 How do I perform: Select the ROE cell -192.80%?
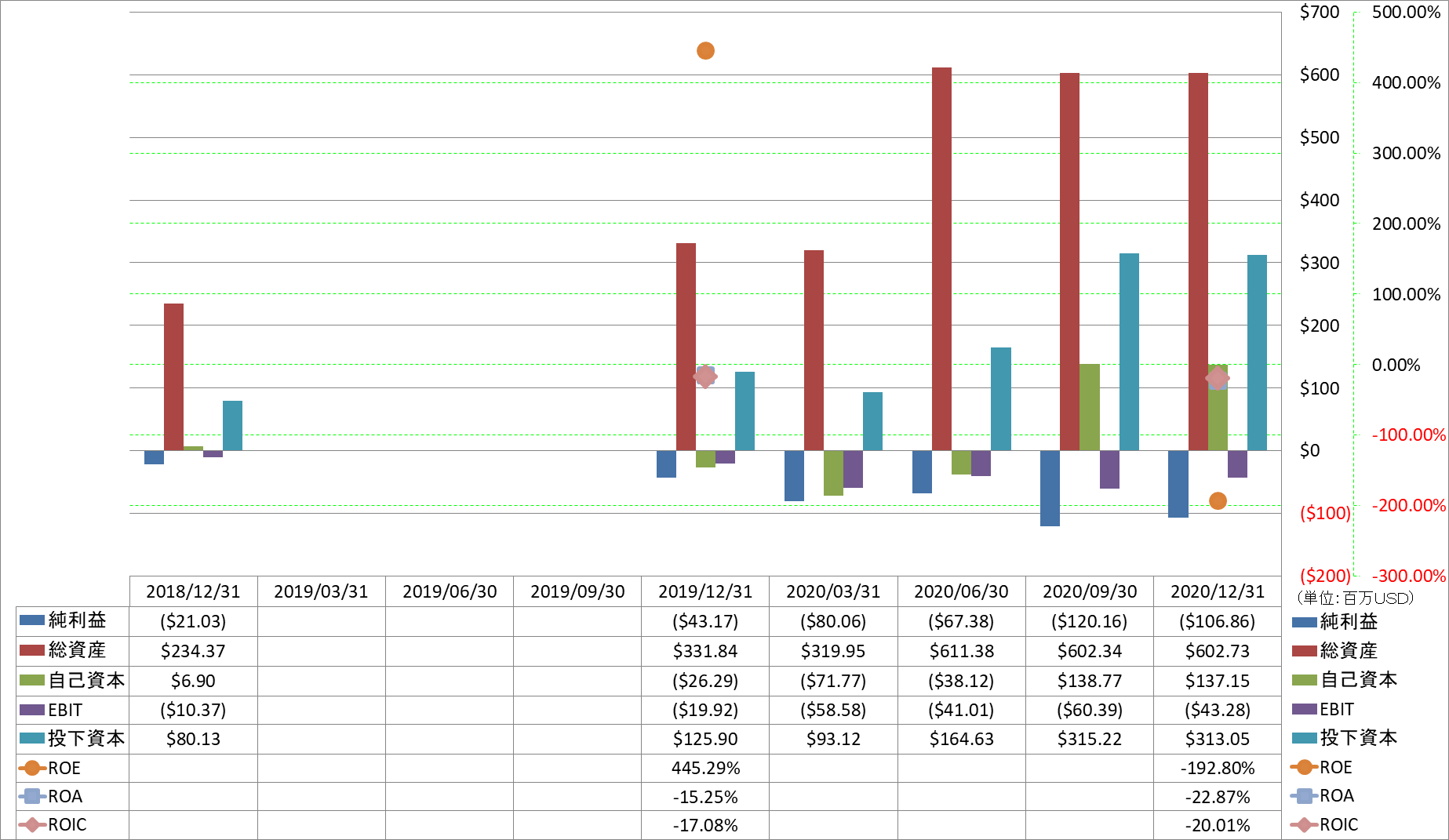coord(1218,768)
